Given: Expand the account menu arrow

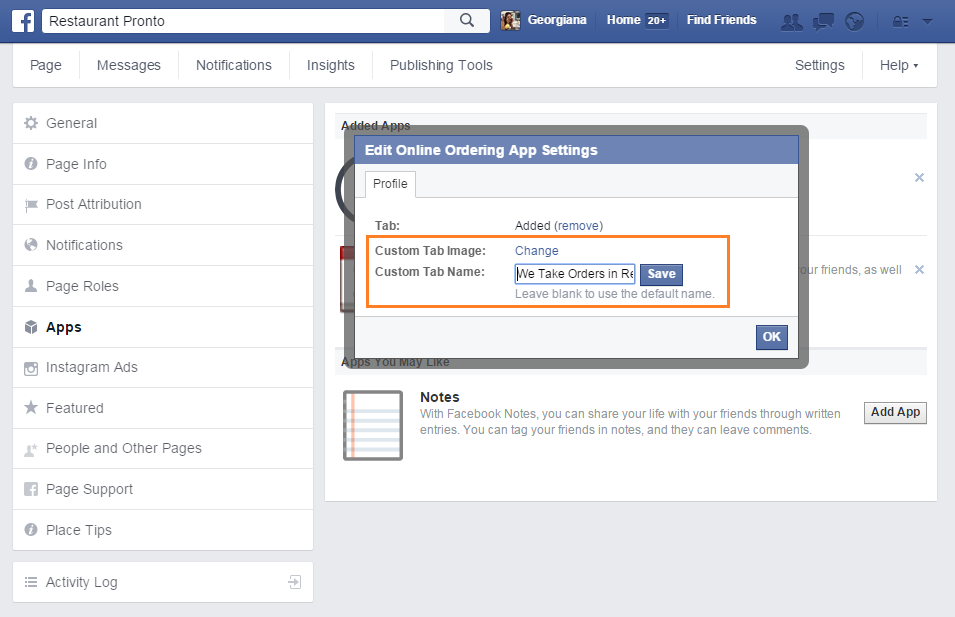Looking at the screenshot, I should [928, 21].
